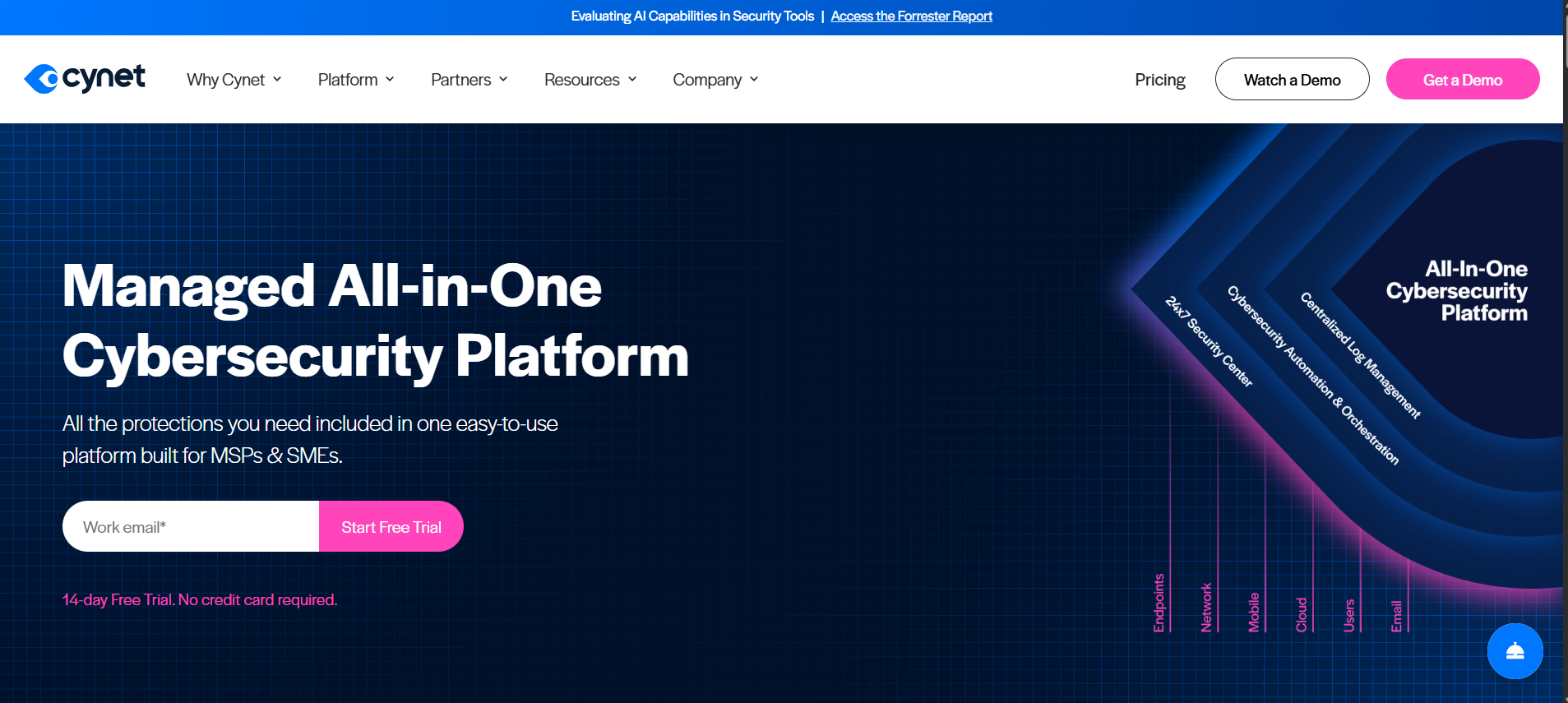Open the Access the Forrester Report link
1568x703 pixels.
(x=911, y=16)
